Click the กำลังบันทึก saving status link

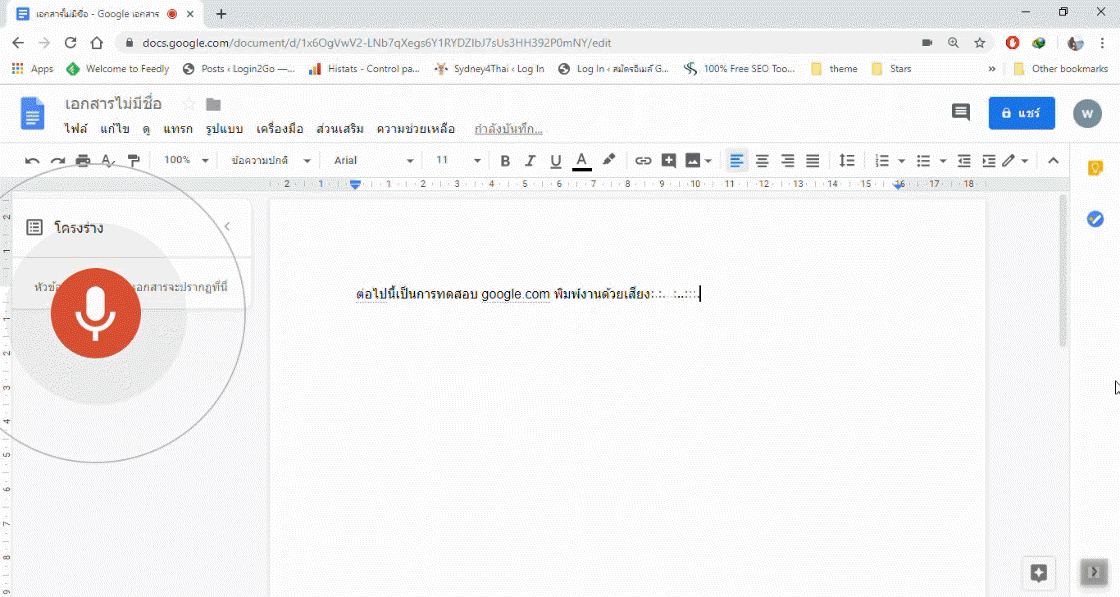pos(509,129)
